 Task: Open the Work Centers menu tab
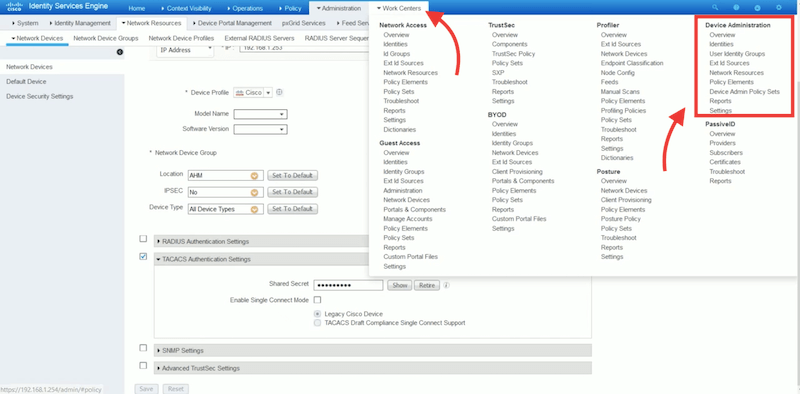point(399,8)
